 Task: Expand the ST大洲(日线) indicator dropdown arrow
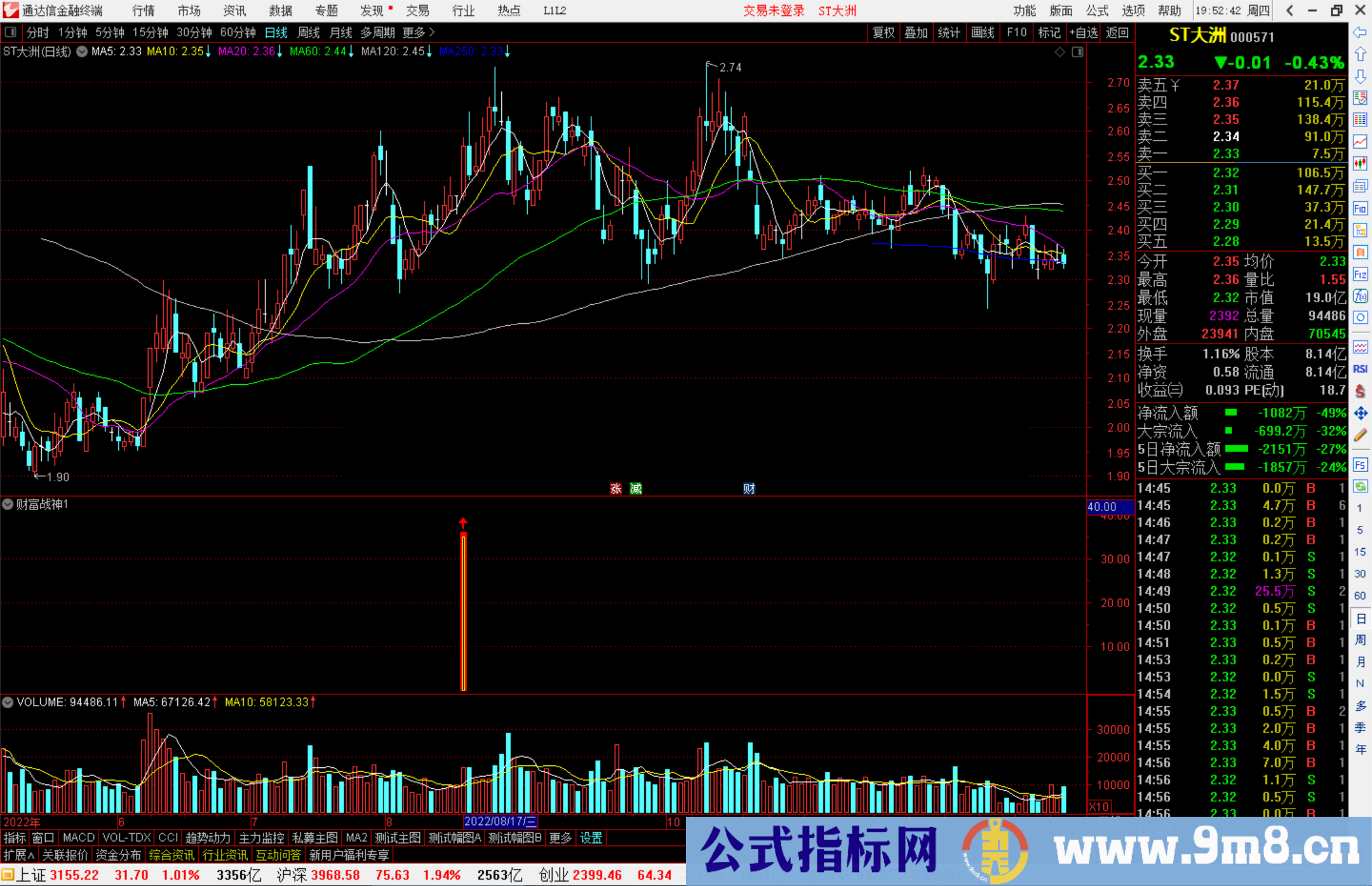(82, 52)
